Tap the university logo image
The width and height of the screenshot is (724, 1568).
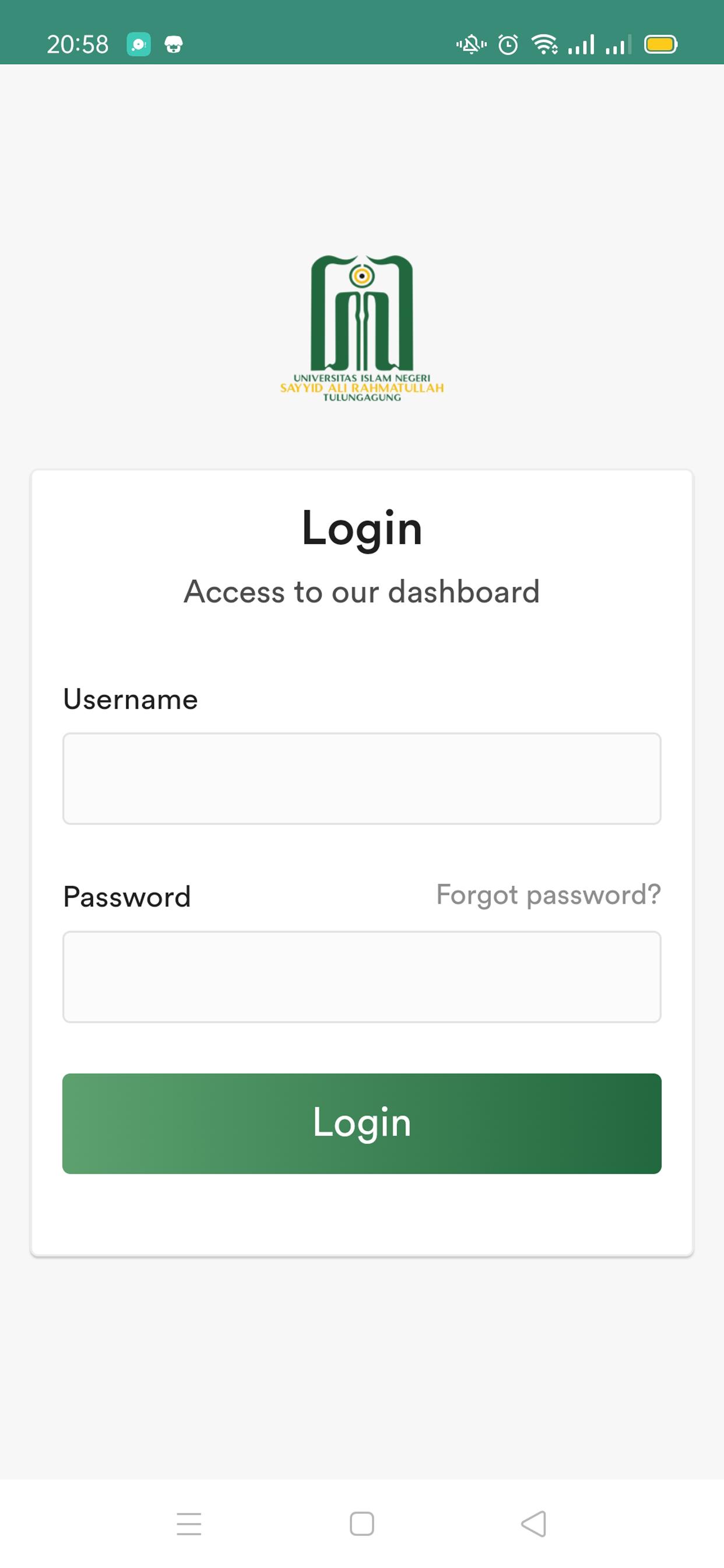(362, 328)
